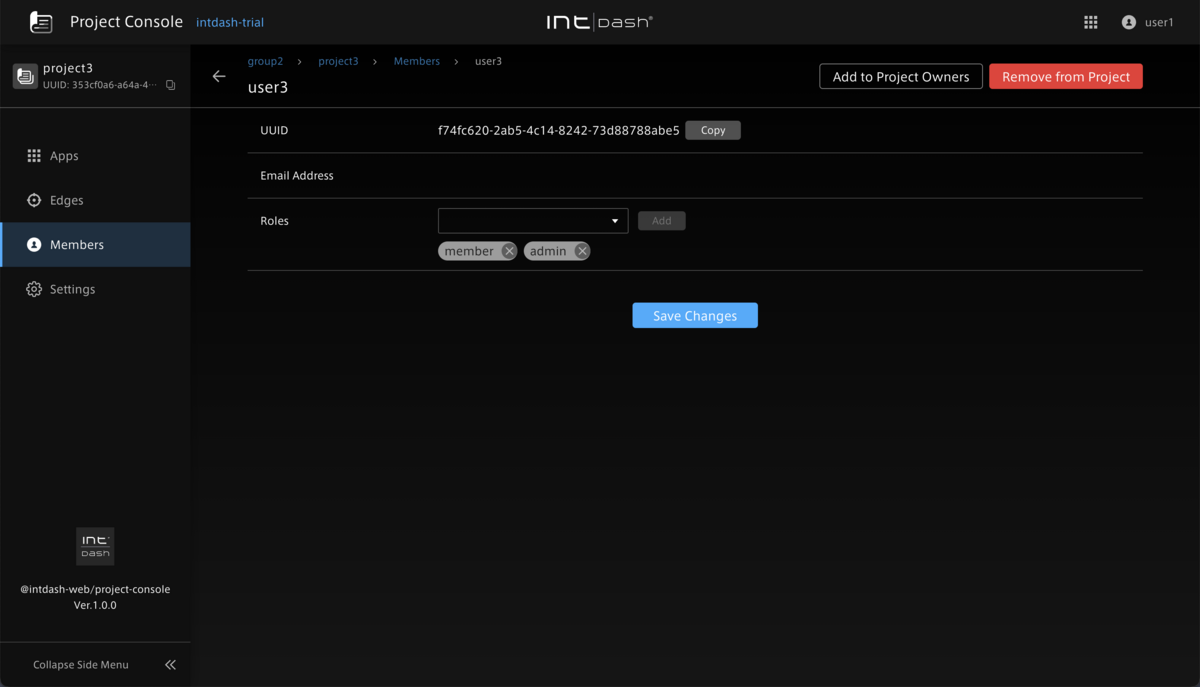Viewport: 1200px width, 687px height.
Task: Click the Email Address label
Action: [297, 175]
